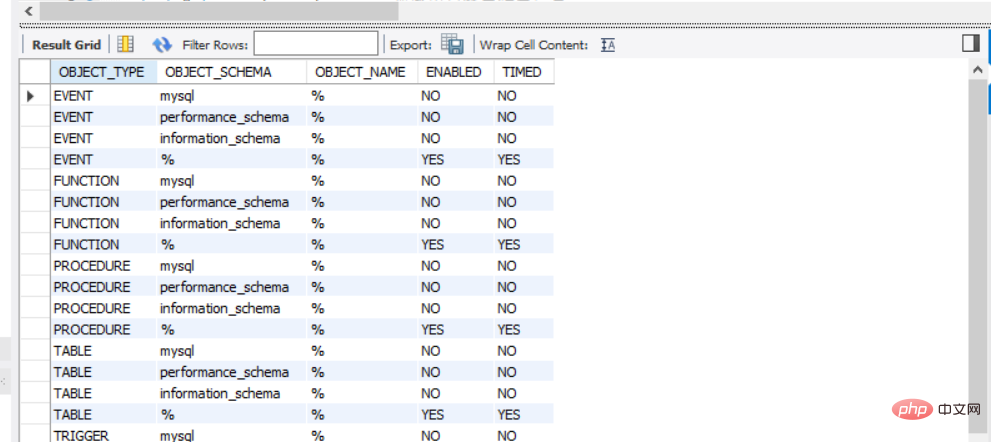Click the Filter Rows input field

coord(316,44)
